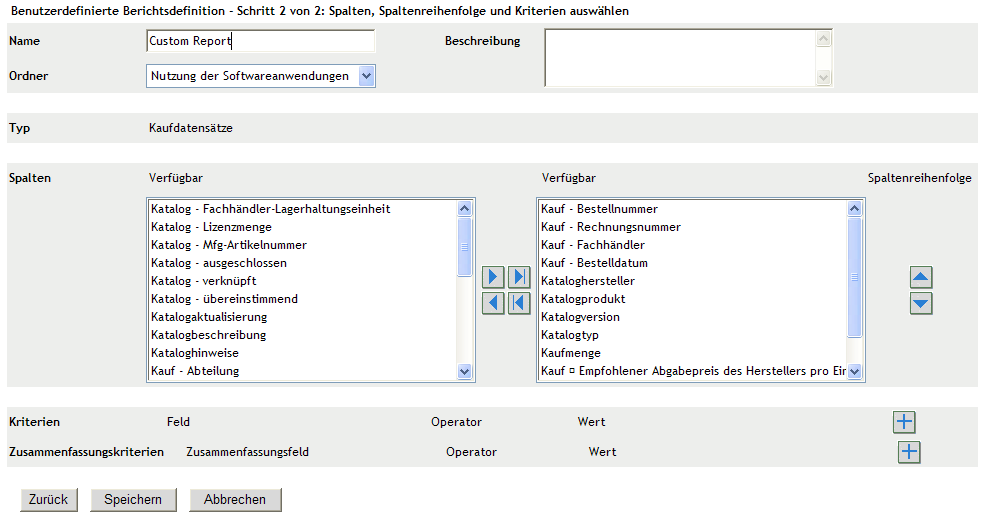Select 'Katalogbeschreibung' entry
The width and height of the screenshot is (985, 525).
(x=303, y=335)
